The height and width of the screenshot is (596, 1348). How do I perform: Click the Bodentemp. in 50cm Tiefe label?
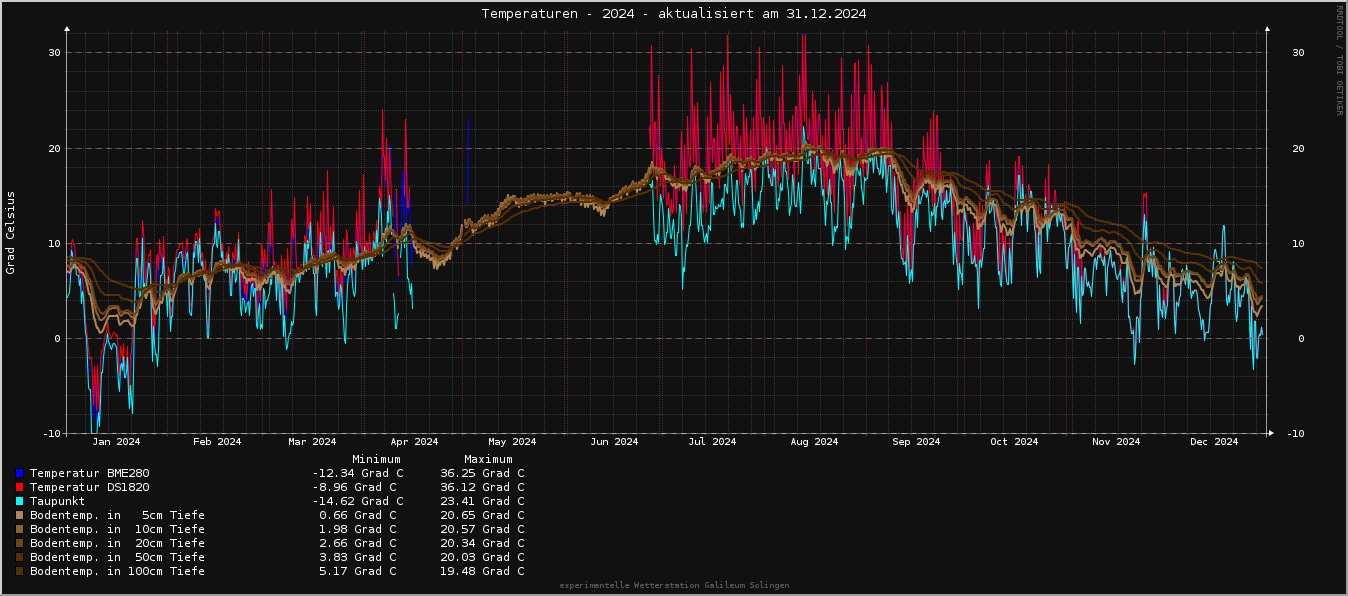tap(117, 557)
